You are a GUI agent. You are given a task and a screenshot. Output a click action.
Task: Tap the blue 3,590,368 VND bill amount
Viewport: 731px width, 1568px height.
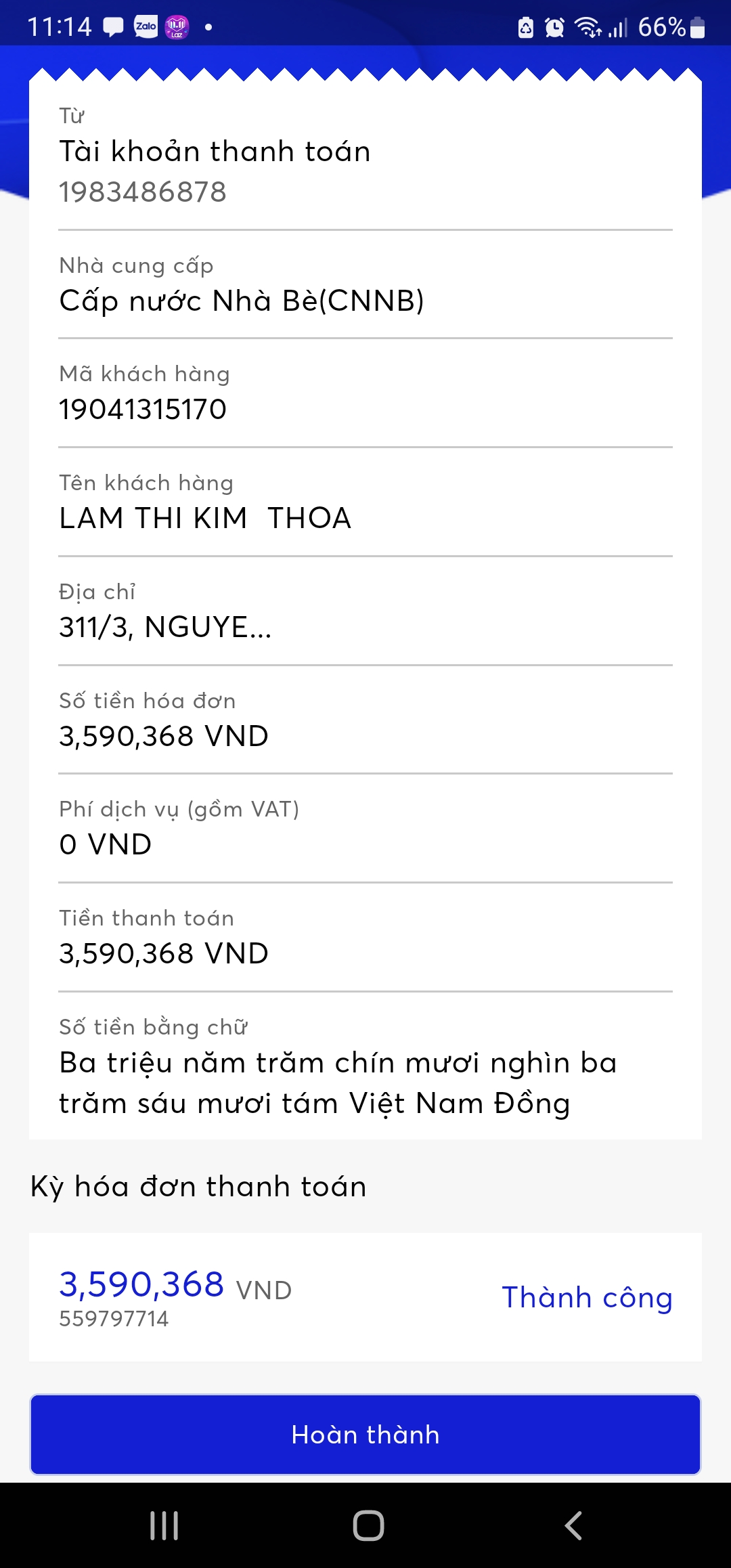point(175,1285)
